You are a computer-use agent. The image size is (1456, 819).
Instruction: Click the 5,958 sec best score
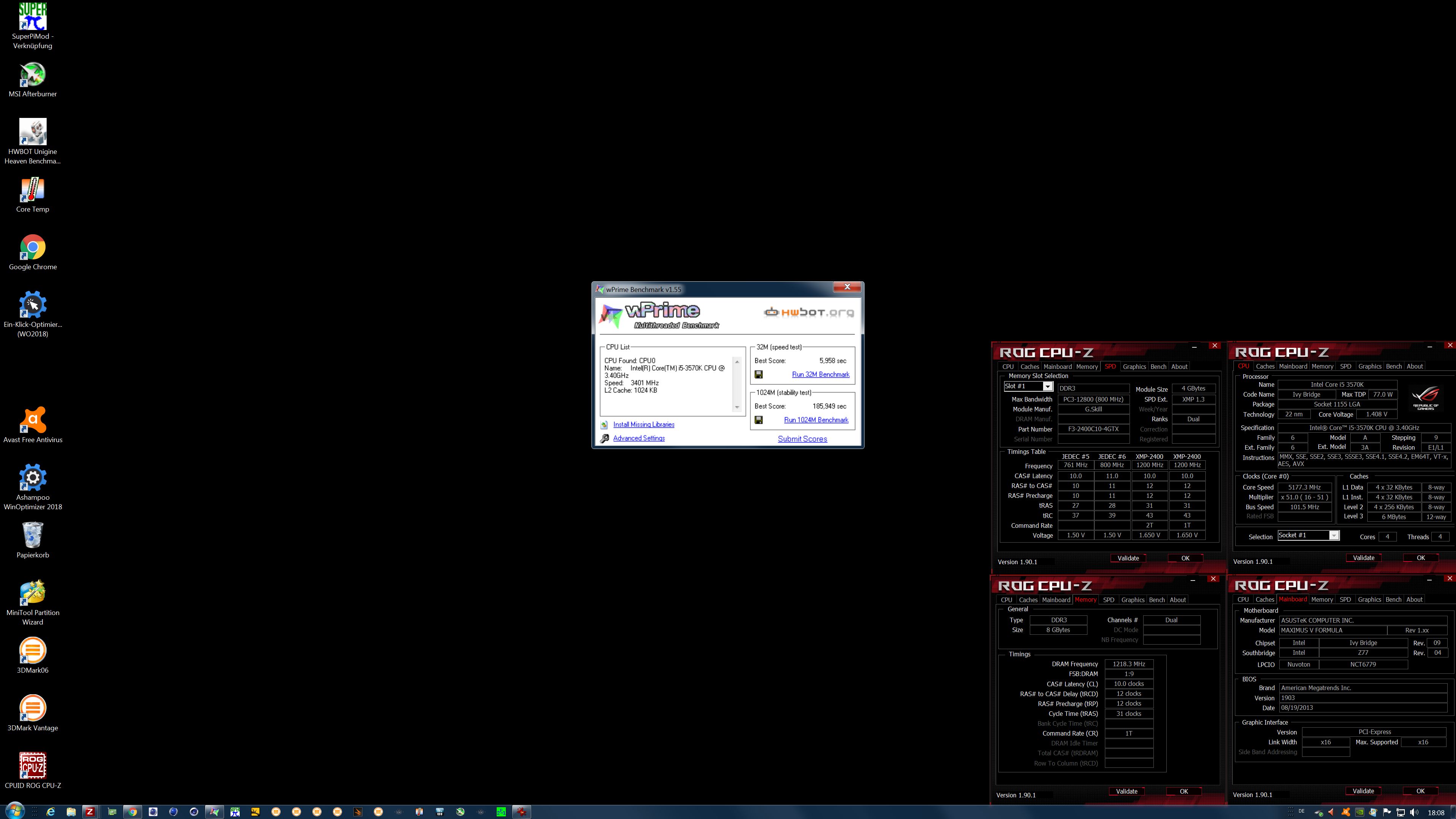point(833,361)
